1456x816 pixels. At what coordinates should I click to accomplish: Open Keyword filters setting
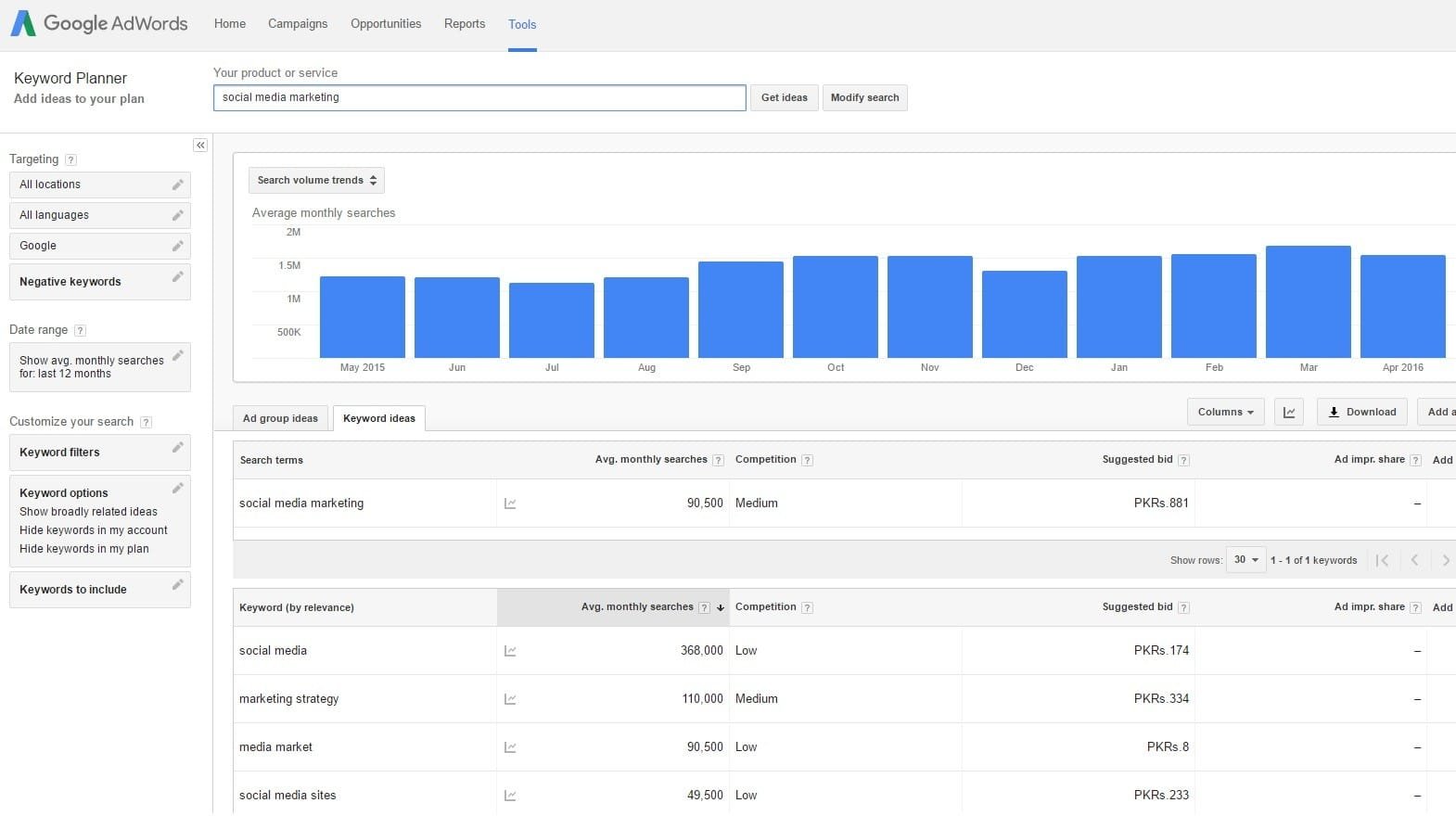click(x=100, y=453)
